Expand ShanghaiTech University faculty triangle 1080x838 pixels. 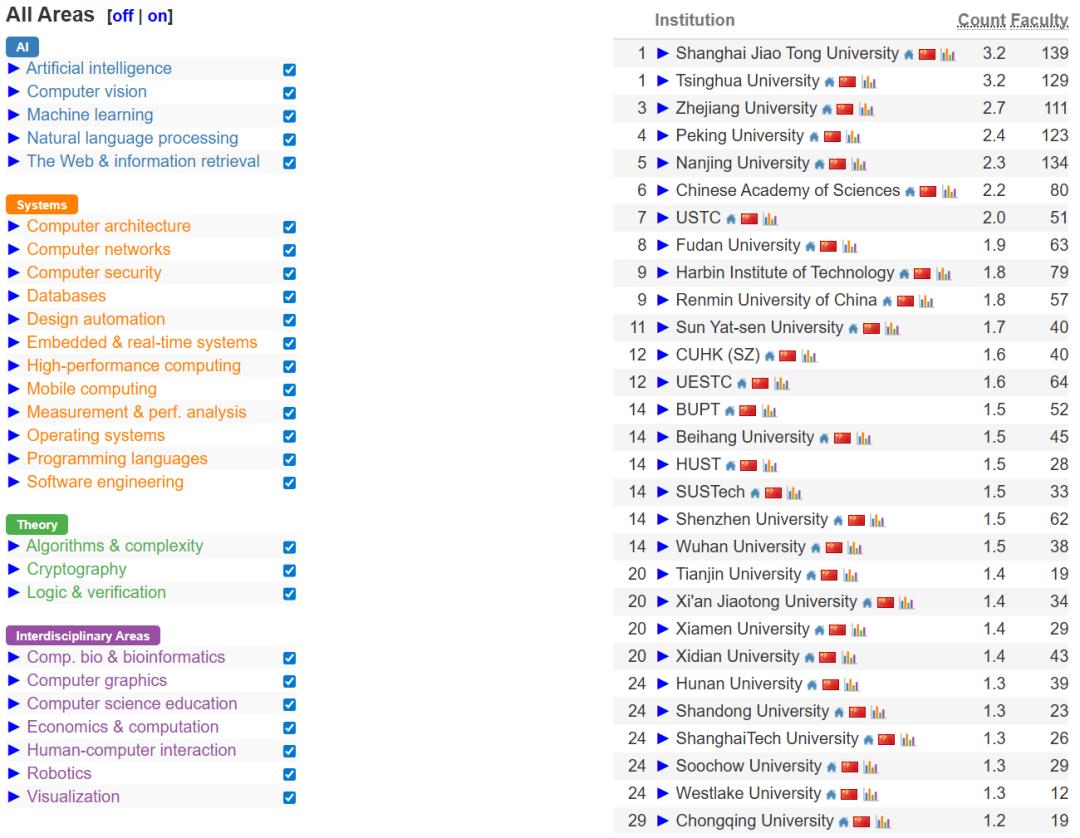click(663, 739)
